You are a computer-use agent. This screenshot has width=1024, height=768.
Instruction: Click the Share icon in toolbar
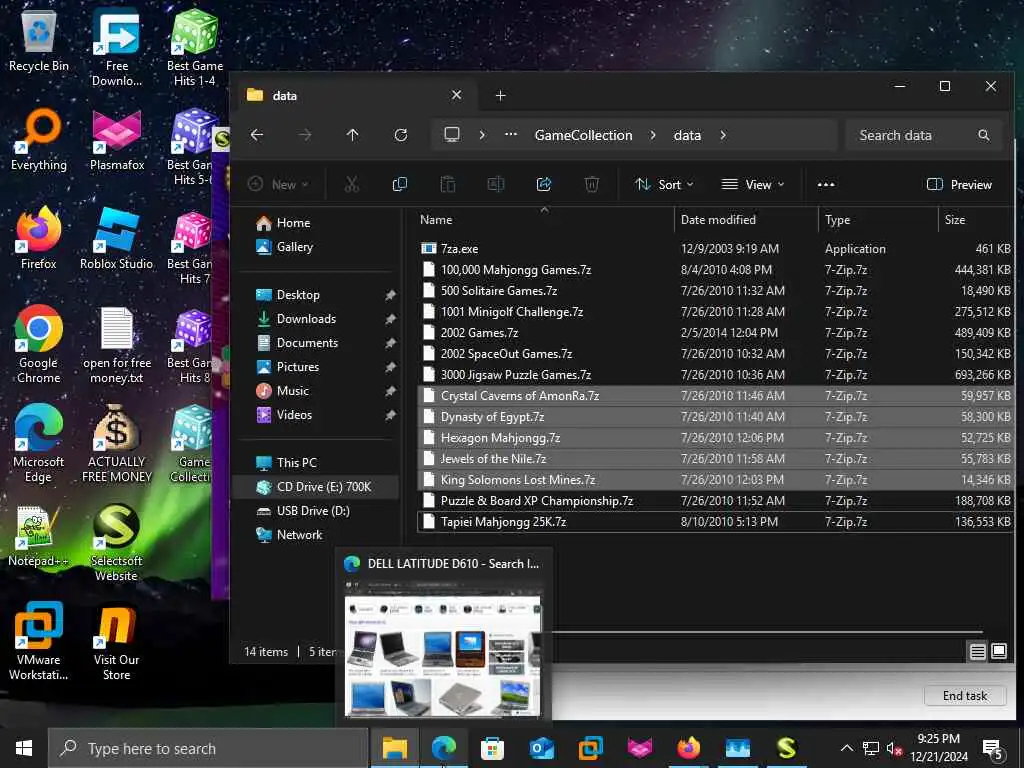tap(544, 185)
